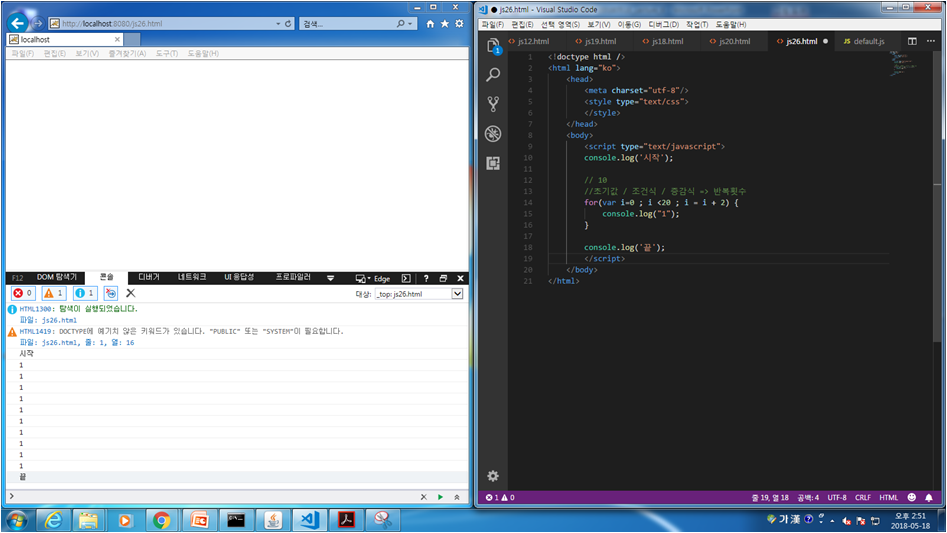
Task: Open Source Control icon in VS Code
Action: (493, 104)
